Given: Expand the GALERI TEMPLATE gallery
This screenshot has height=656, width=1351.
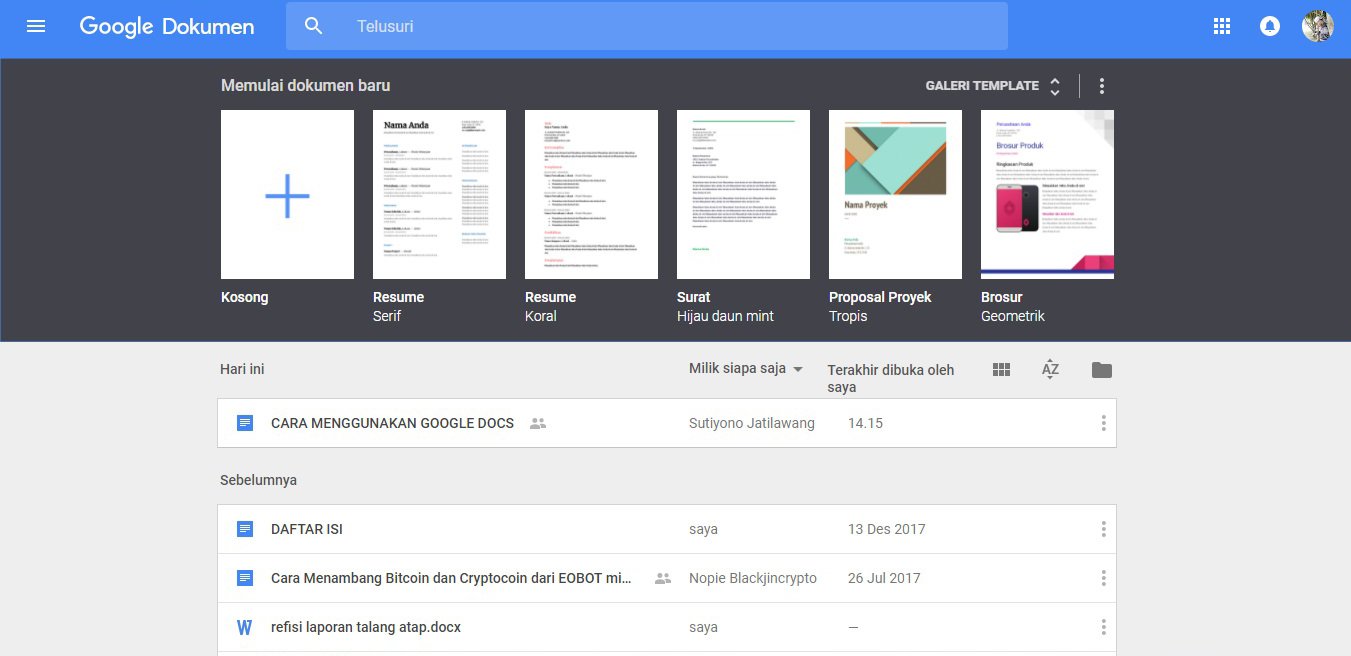Looking at the screenshot, I should tap(993, 86).
